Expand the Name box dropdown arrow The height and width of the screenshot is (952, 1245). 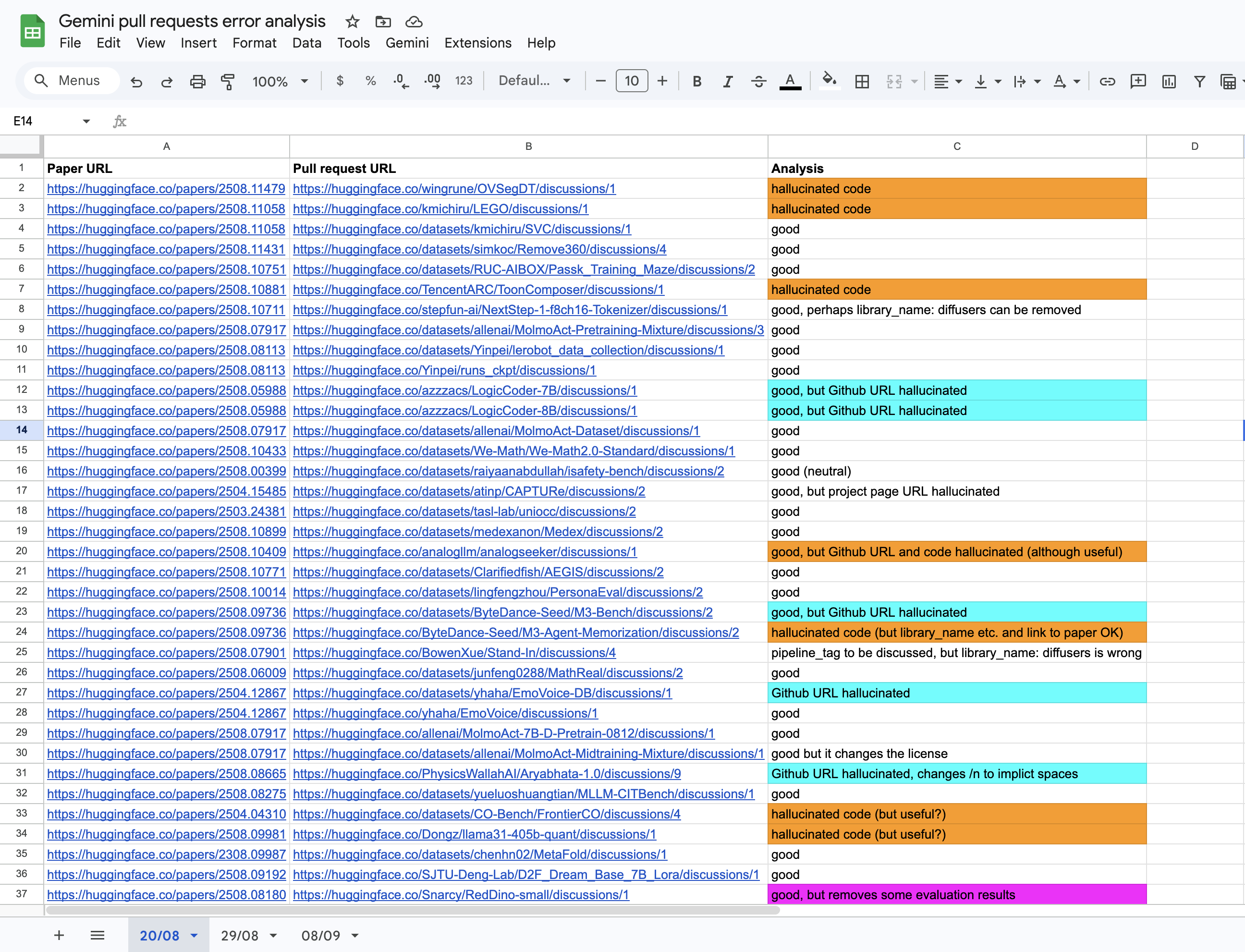pyautogui.click(x=86, y=121)
